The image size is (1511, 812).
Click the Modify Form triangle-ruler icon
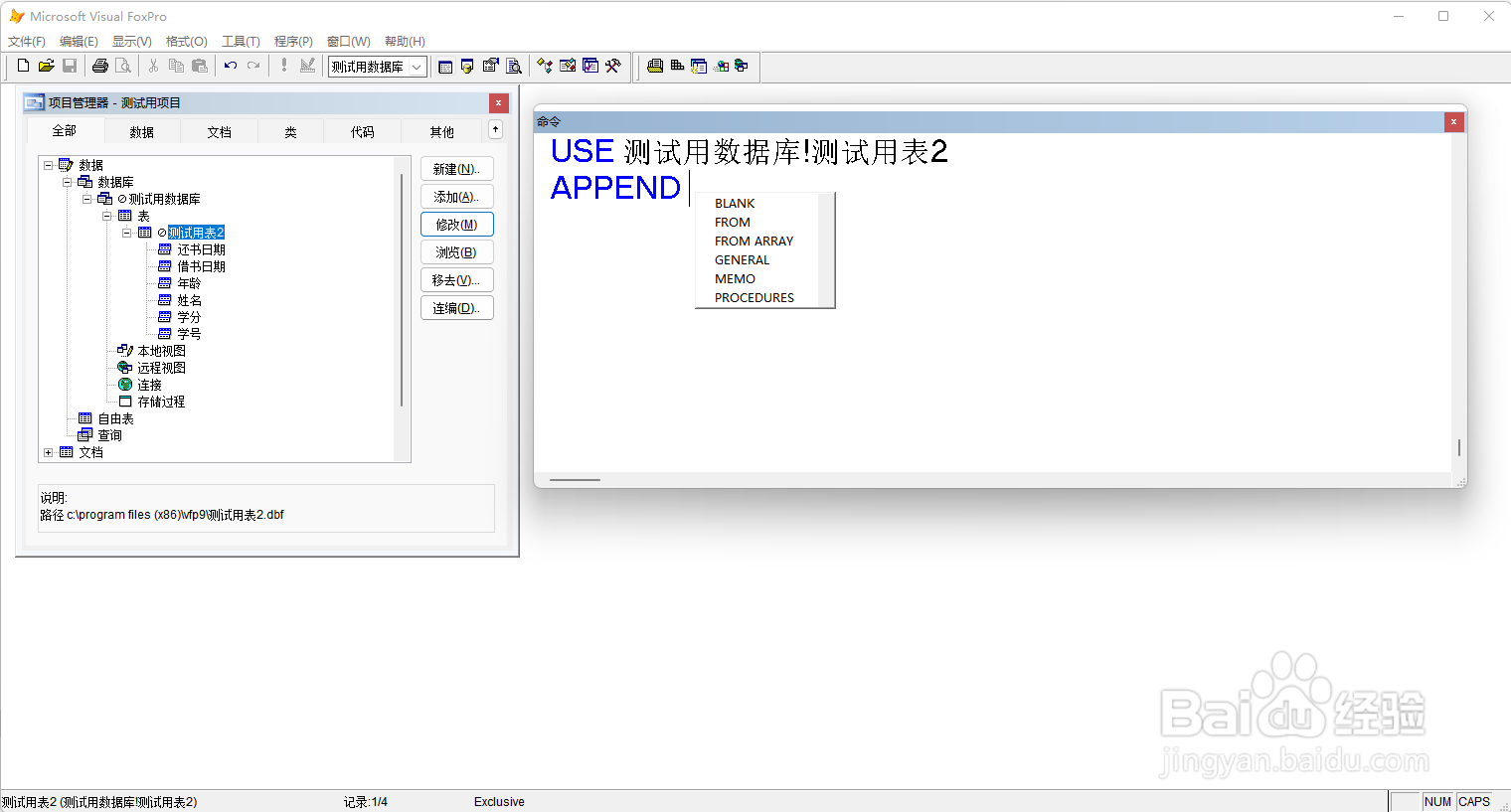point(307,66)
